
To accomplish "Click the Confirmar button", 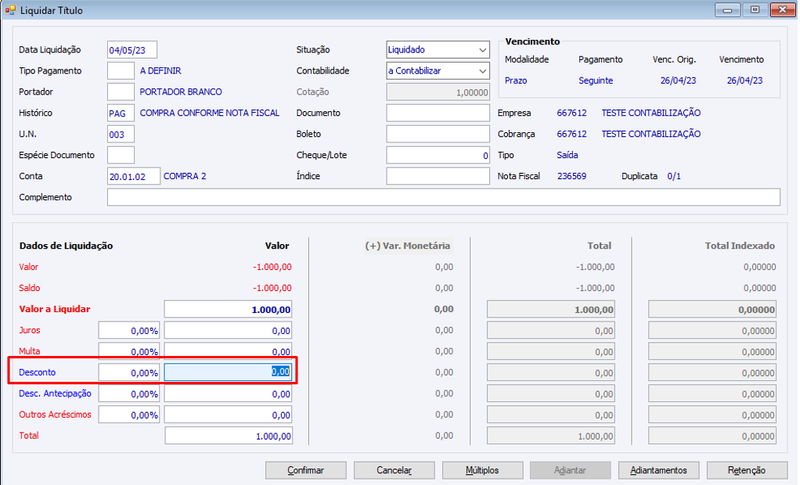I will [306, 470].
